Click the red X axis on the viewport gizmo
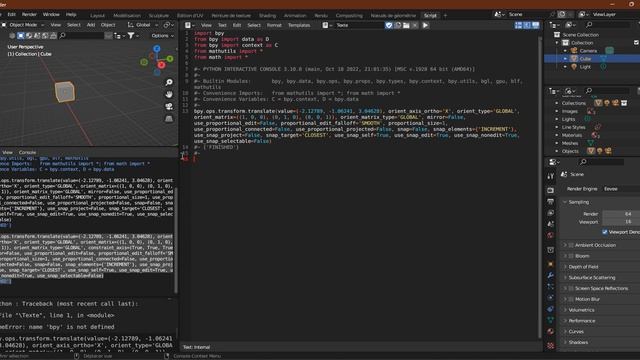640x360 pixels. coord(162,65)
